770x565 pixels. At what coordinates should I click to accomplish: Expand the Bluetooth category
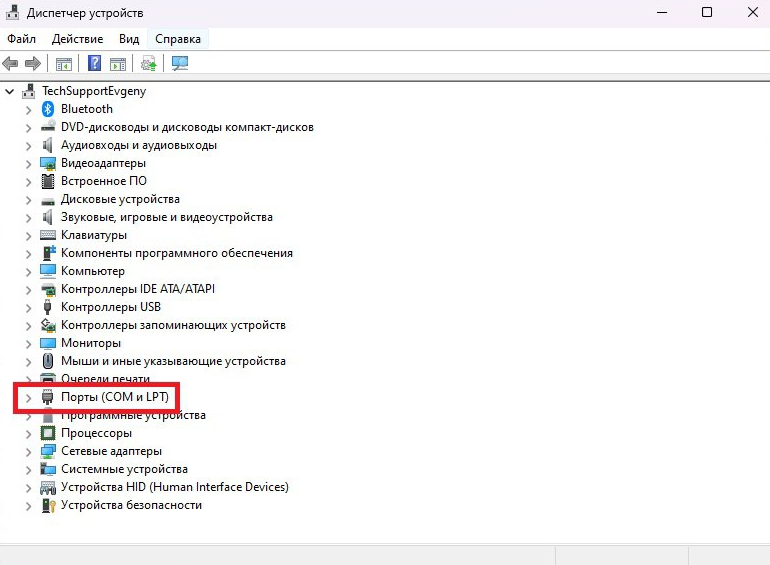tap(28, 110)
